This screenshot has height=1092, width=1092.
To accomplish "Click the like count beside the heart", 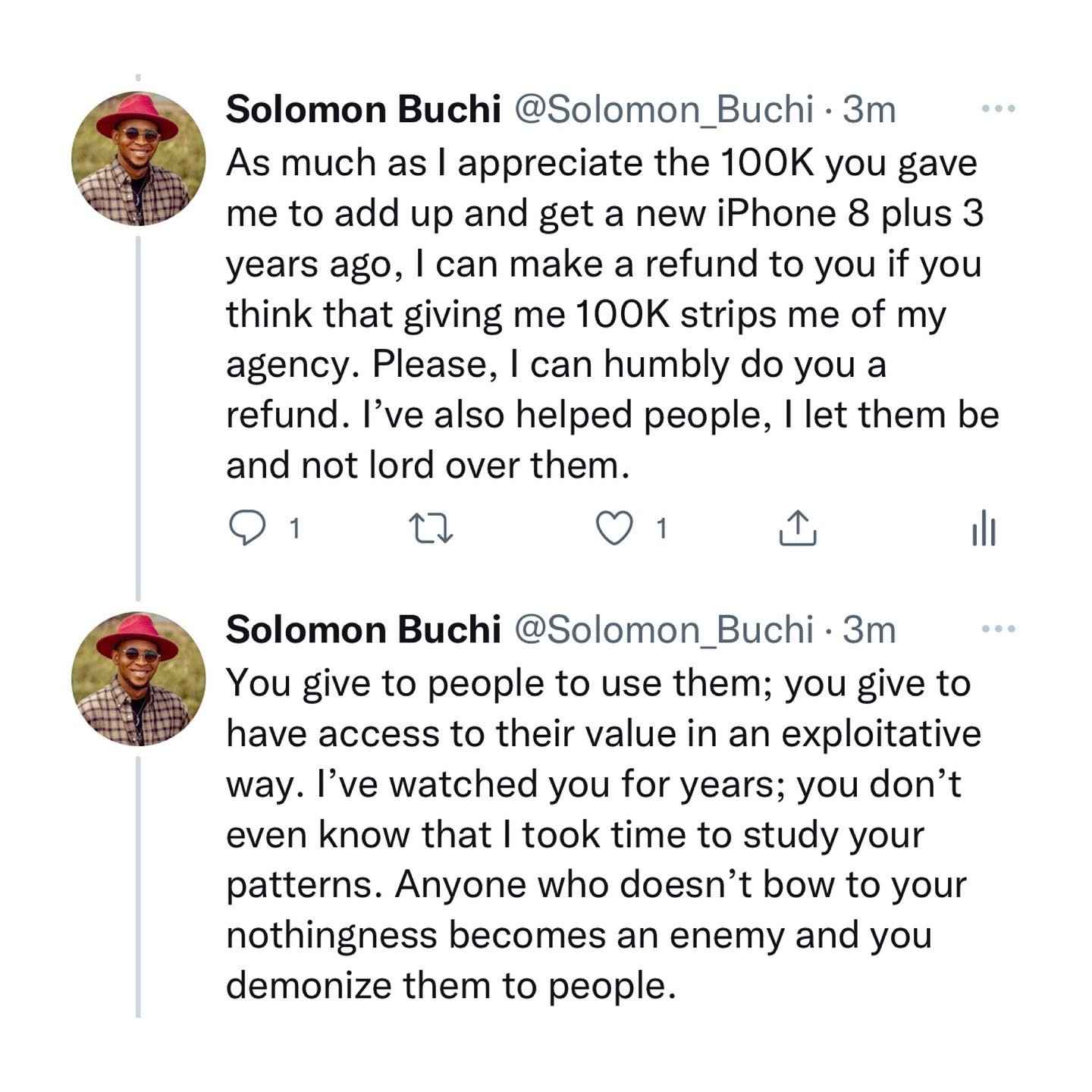I will tap(662, 529).
